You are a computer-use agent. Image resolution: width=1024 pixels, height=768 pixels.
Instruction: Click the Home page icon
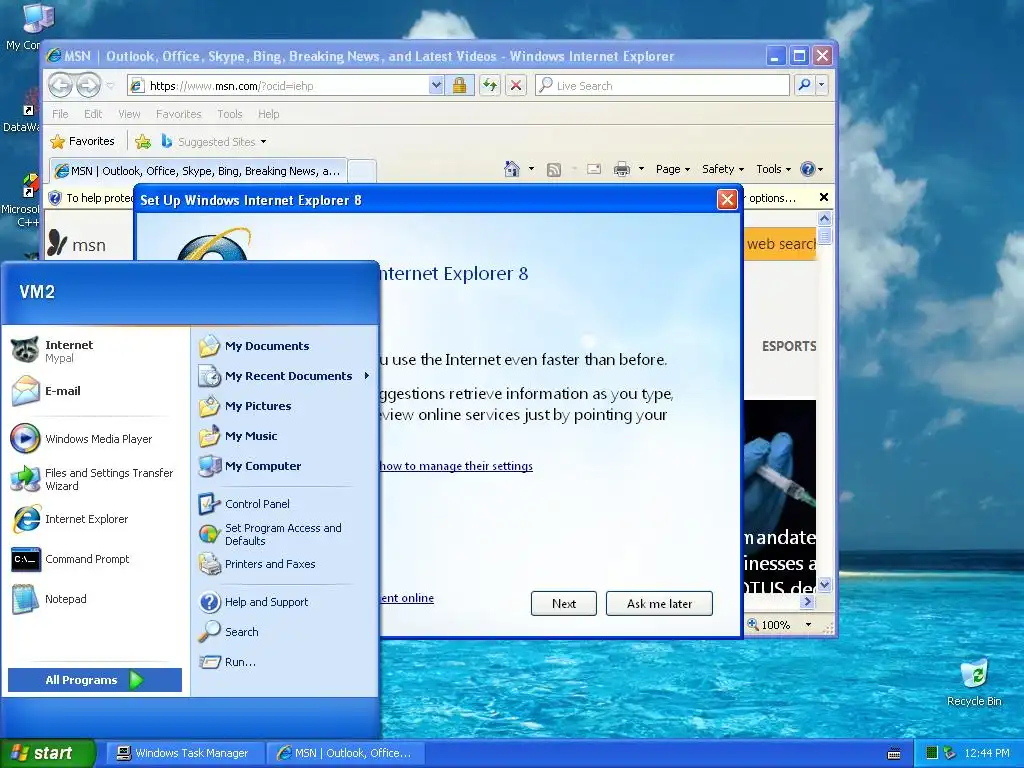pyautogui.click(x=512, y=169)
